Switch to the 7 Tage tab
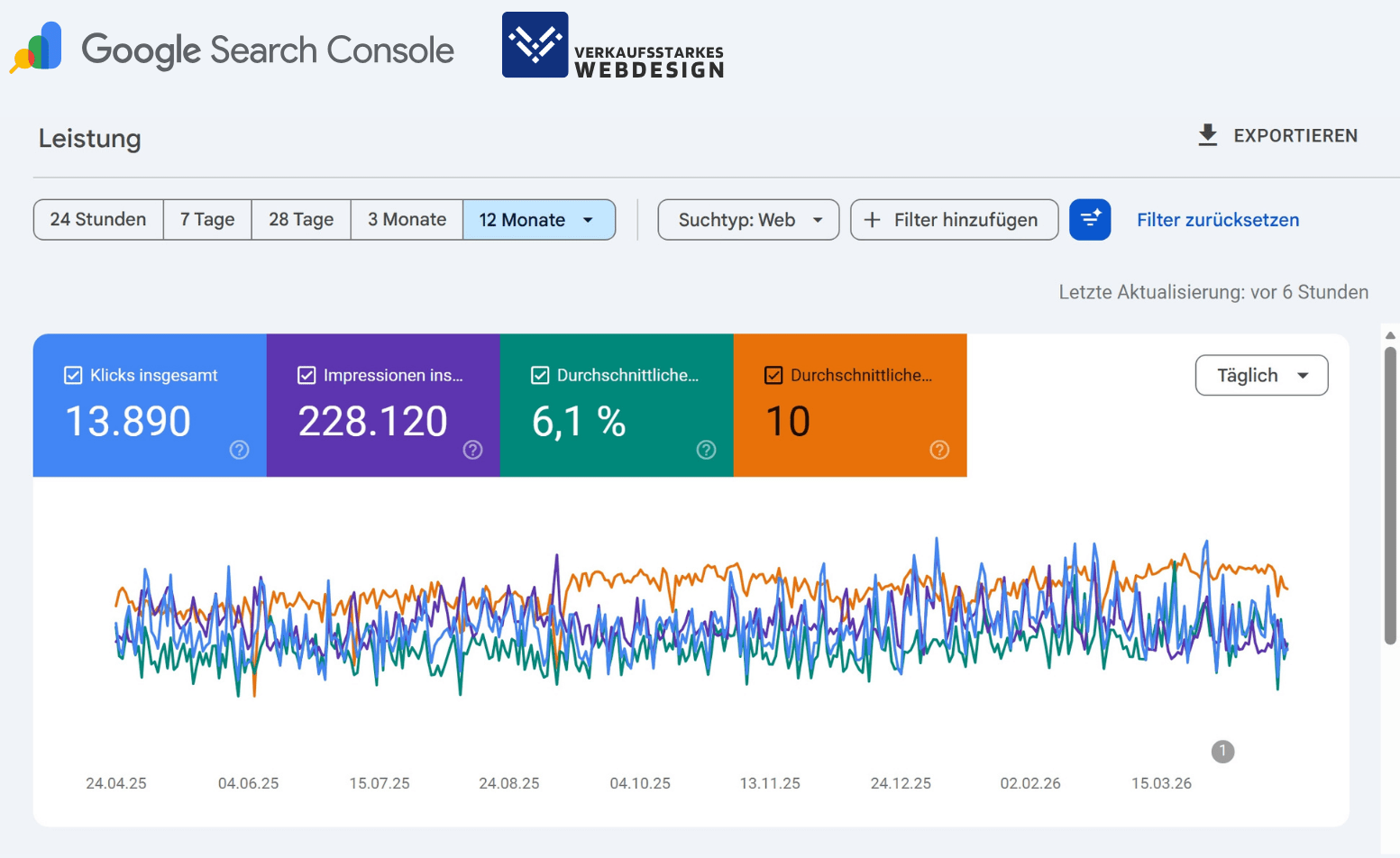Image resolution: width=1400 pixels, height=858 pixels. (206, 219)
